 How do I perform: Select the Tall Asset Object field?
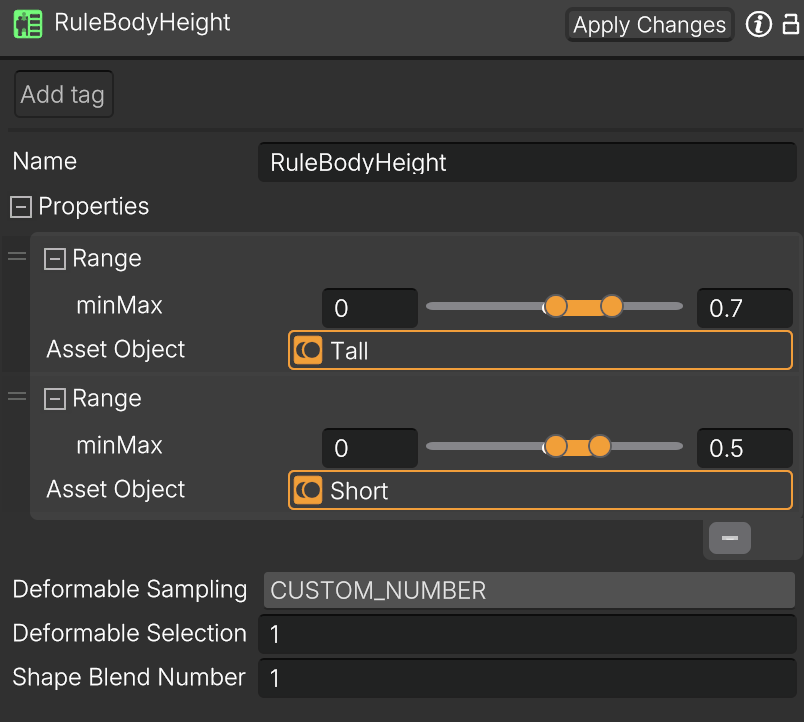click(540, 350)
